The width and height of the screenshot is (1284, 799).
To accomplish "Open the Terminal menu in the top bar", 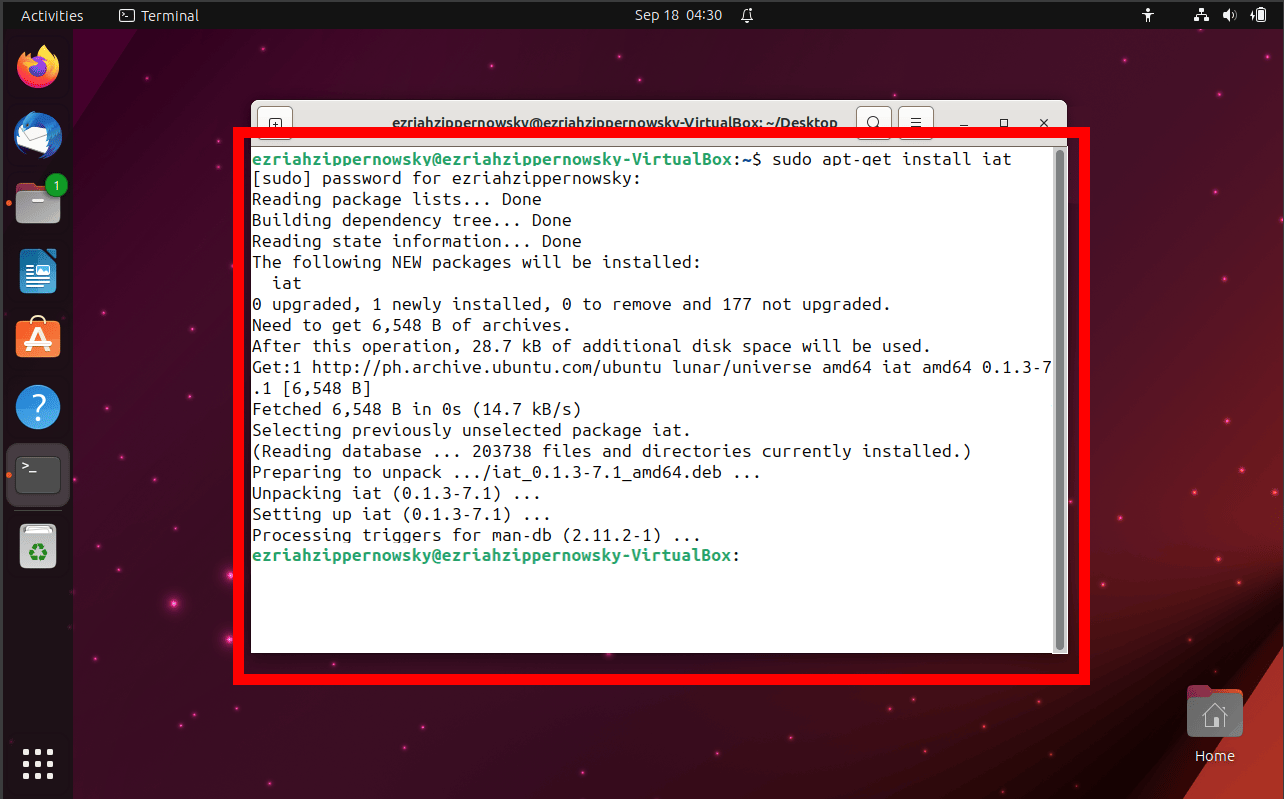I will coord(158,15).
